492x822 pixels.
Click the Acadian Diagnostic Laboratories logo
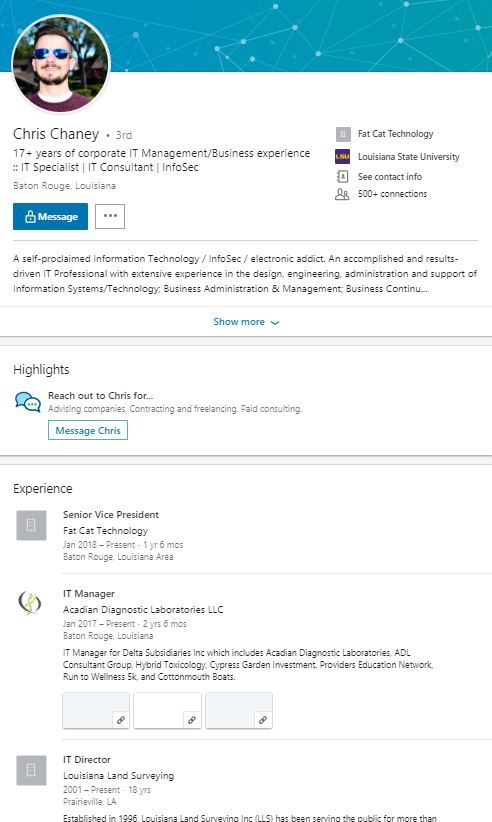click(30, 603)
